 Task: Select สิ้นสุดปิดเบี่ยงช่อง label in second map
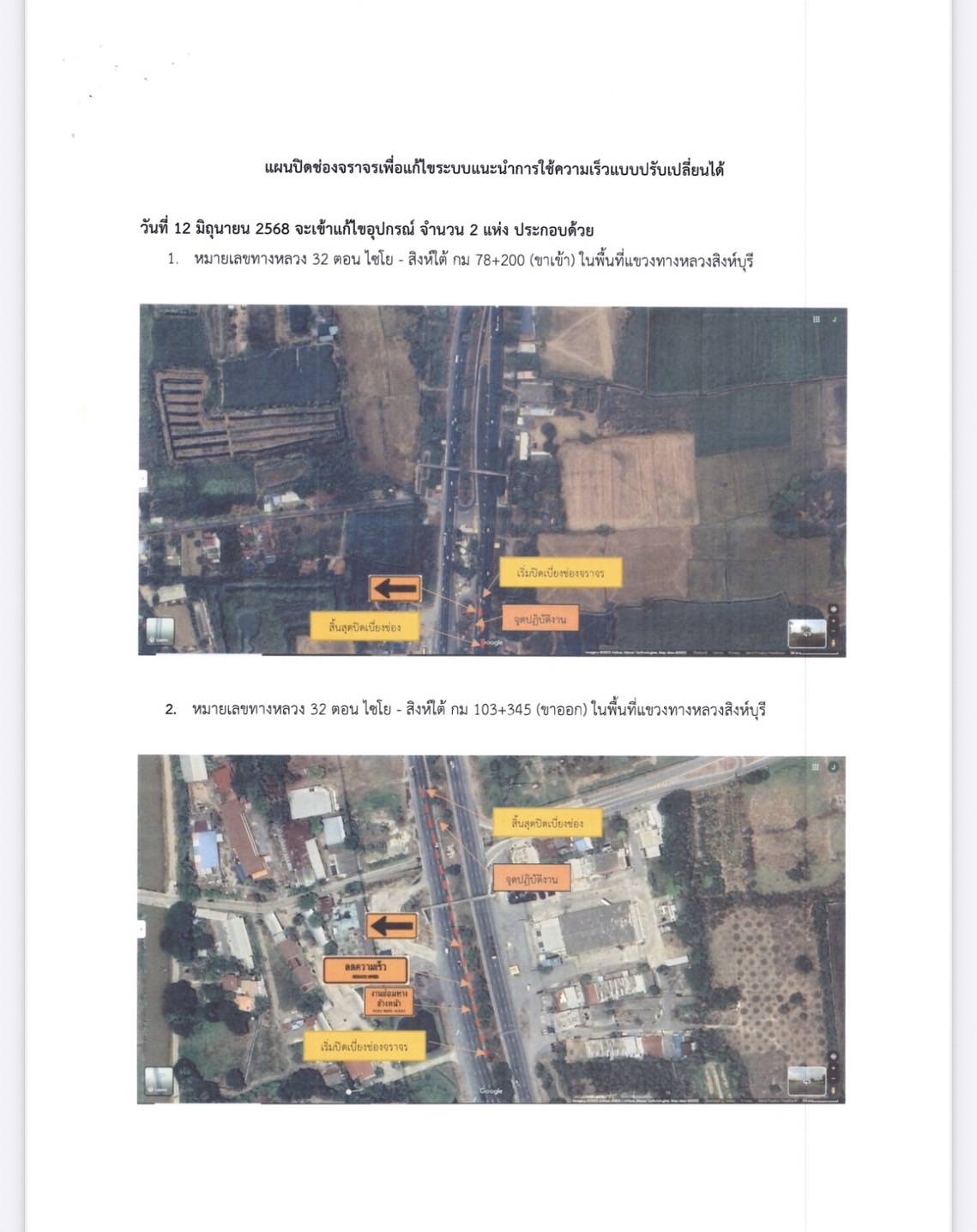coord(547,823)
